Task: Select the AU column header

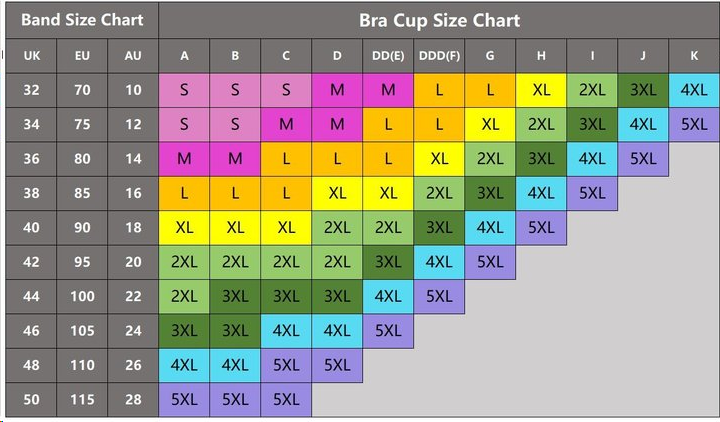Action: [133, 56]
